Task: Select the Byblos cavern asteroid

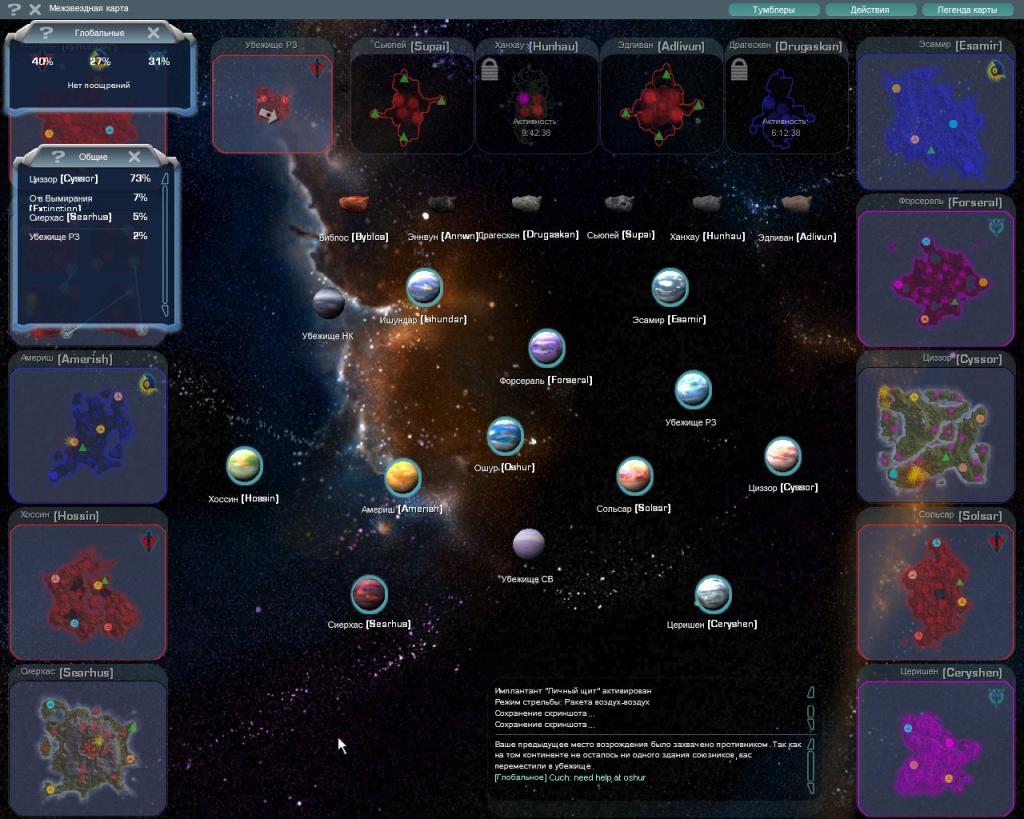Action: coord(354,204)
